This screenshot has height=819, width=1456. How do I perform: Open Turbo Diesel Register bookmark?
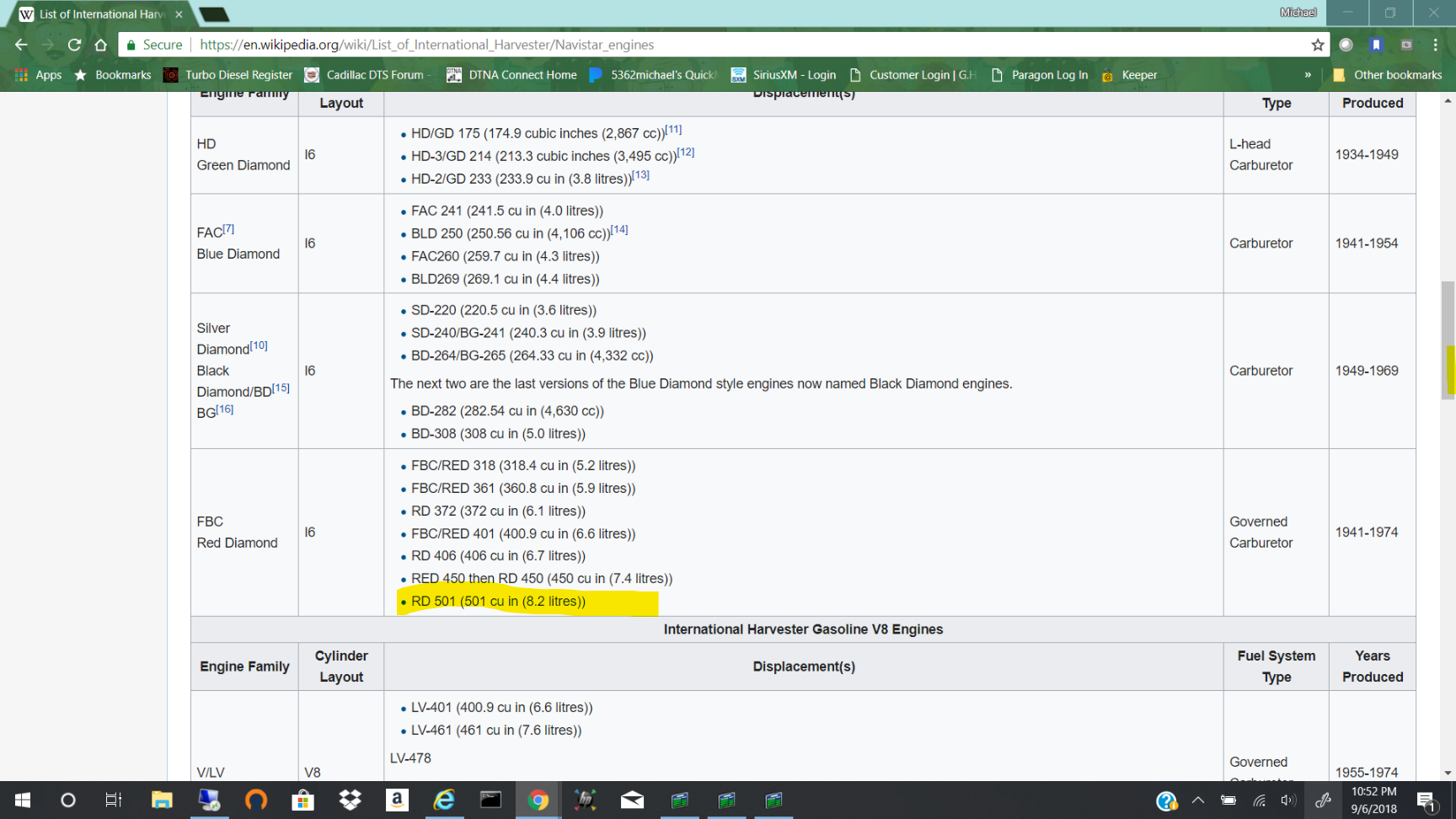[x=228, y=75]
